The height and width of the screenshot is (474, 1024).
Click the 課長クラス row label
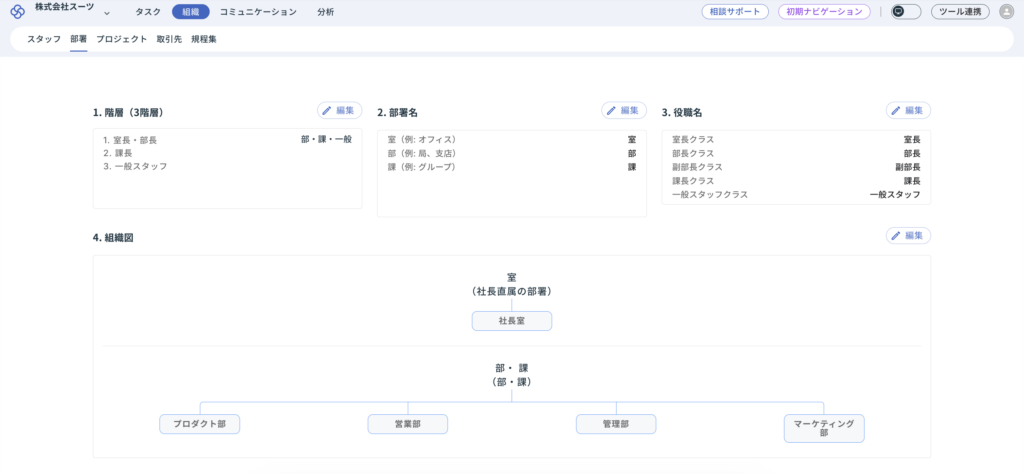point(693,181)
